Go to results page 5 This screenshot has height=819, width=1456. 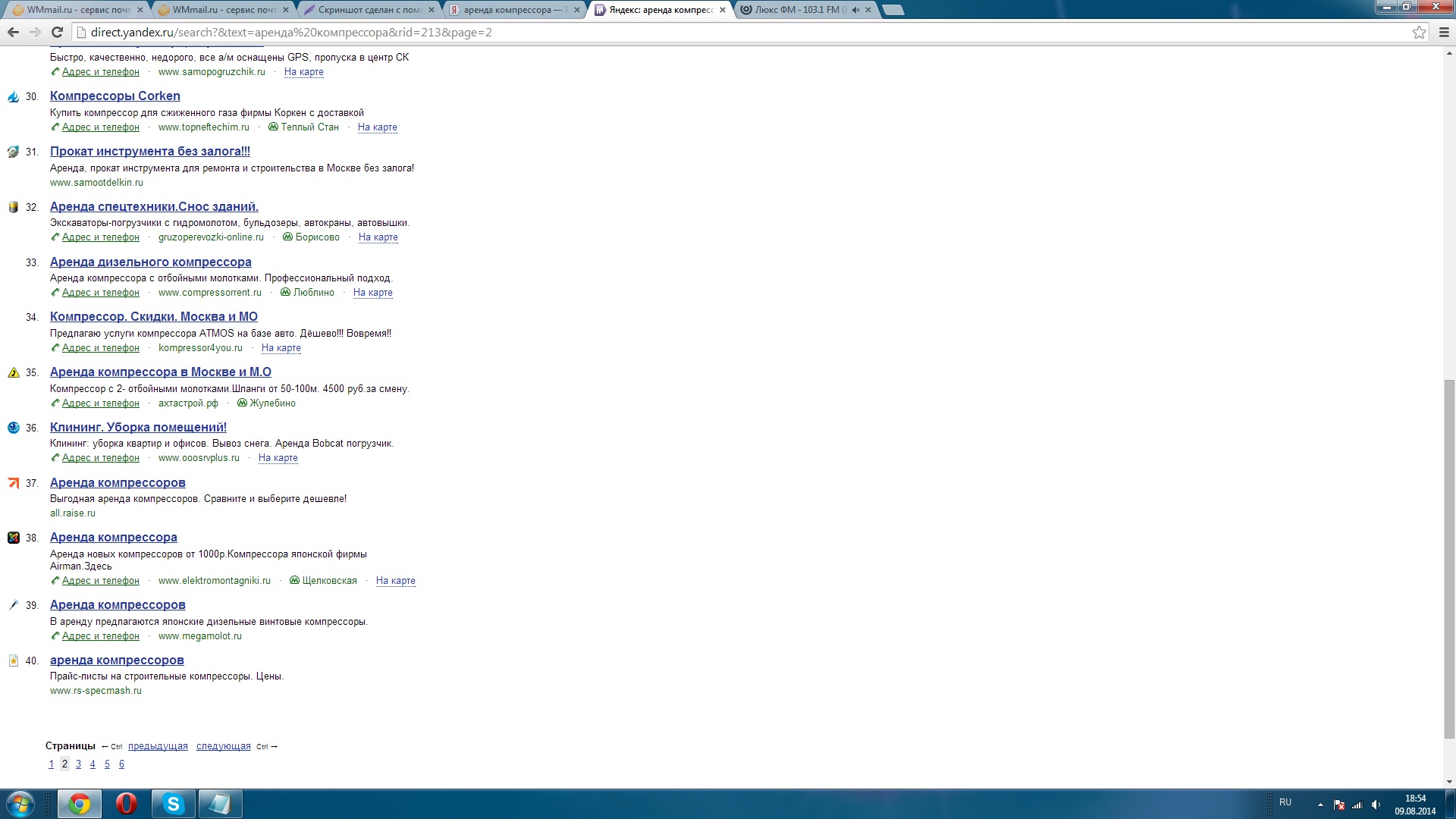click(x=107, y=764)
